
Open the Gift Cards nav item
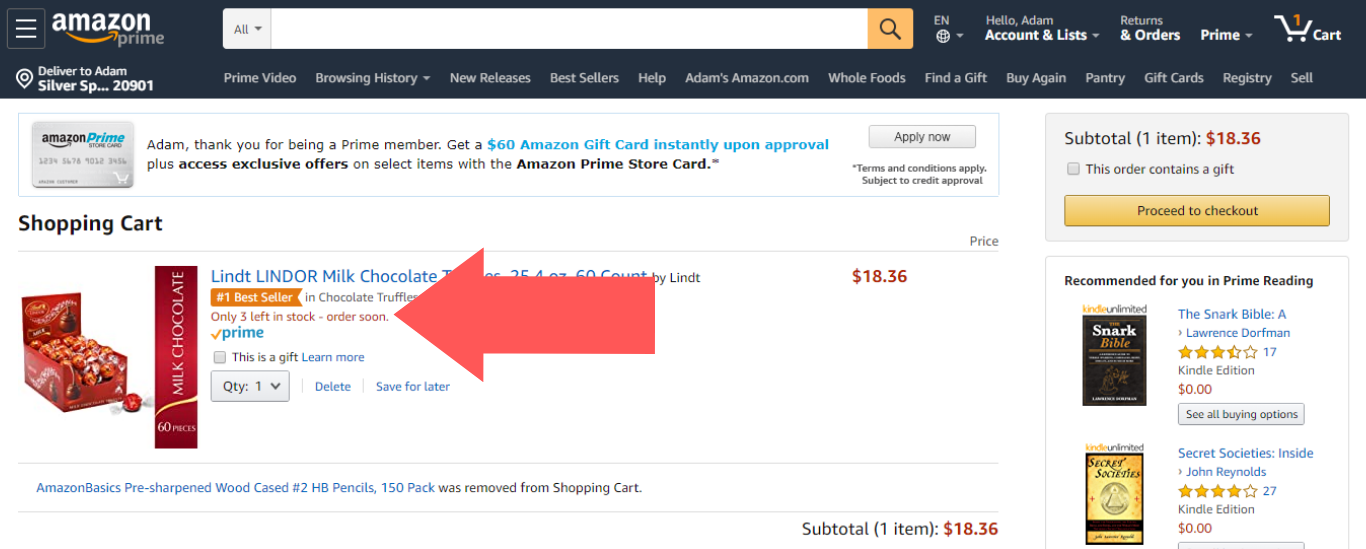[x=1173, y=78]
